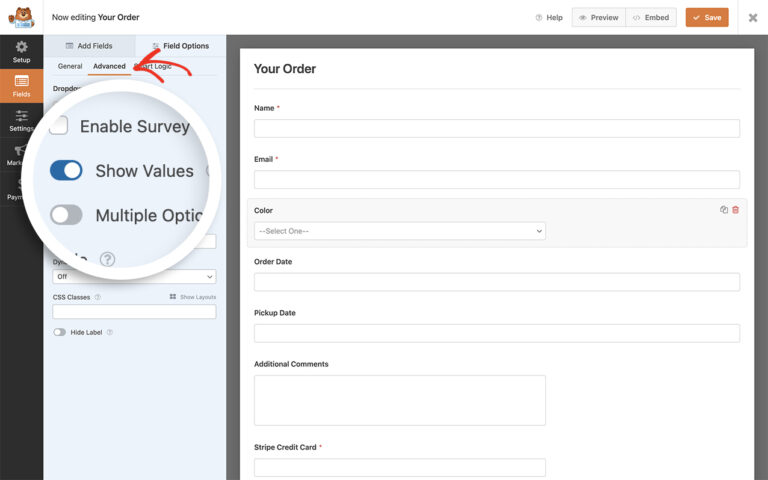The height and width of the screenshot is (480, 768).
Task: Select the Fields sidebar icon
Action: coord(21,86)
